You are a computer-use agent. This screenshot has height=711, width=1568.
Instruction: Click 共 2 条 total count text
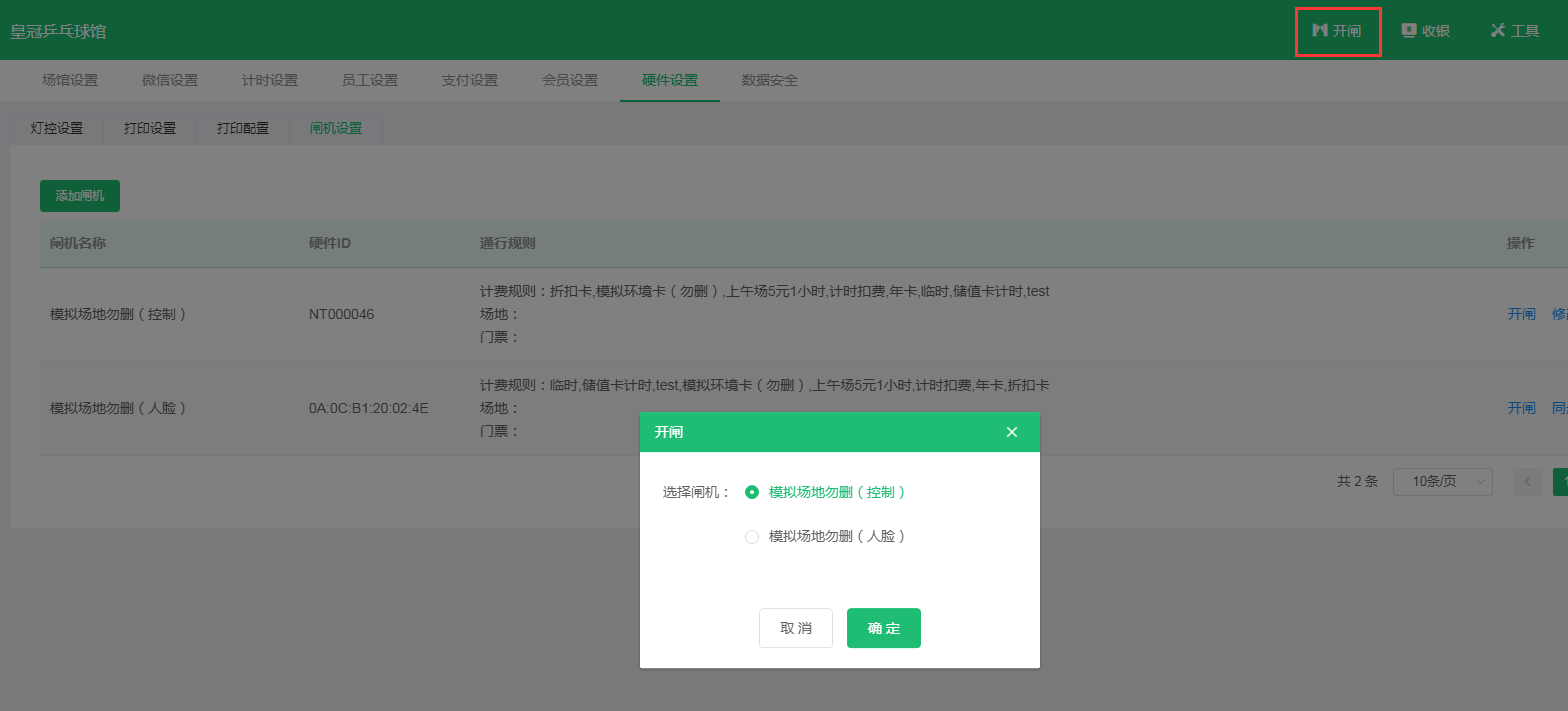click(1357, 481)
